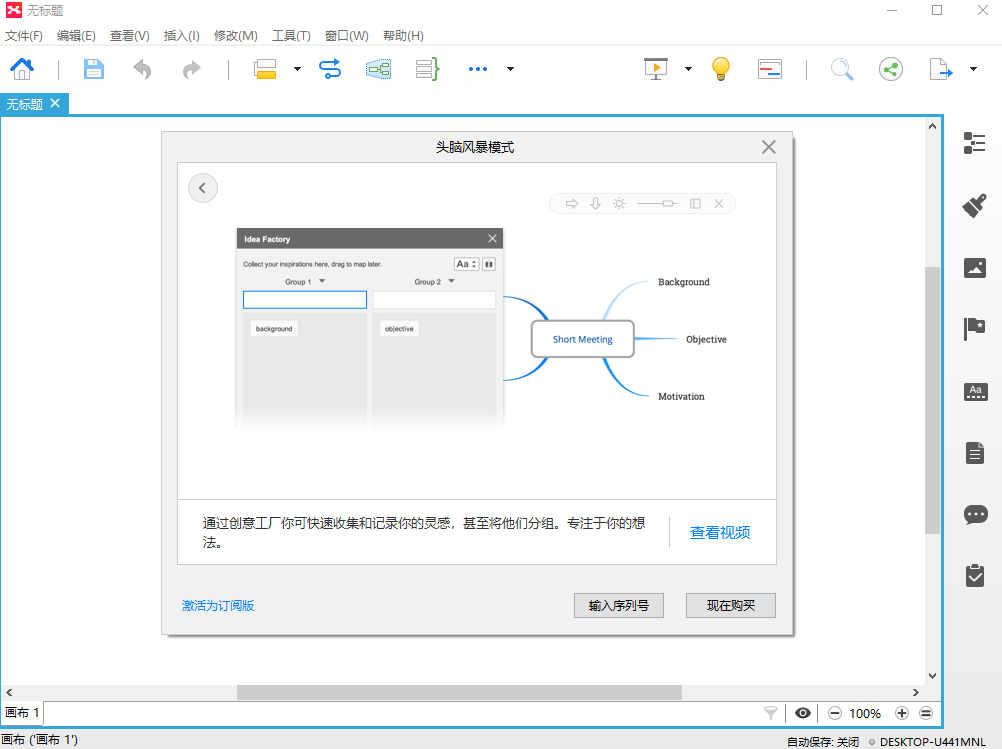This screenshot has width=1002, height=749.
Task: Share the mind map
Action: tap(891, 69)
